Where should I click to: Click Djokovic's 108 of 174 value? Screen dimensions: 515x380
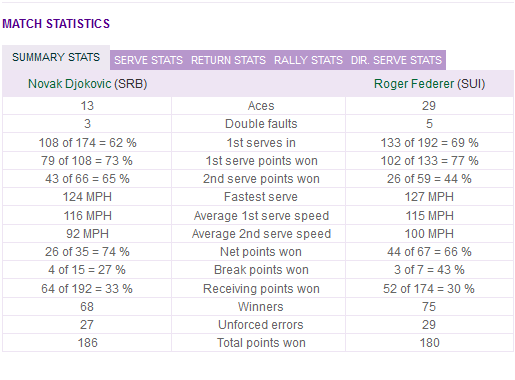coord(87,143)
